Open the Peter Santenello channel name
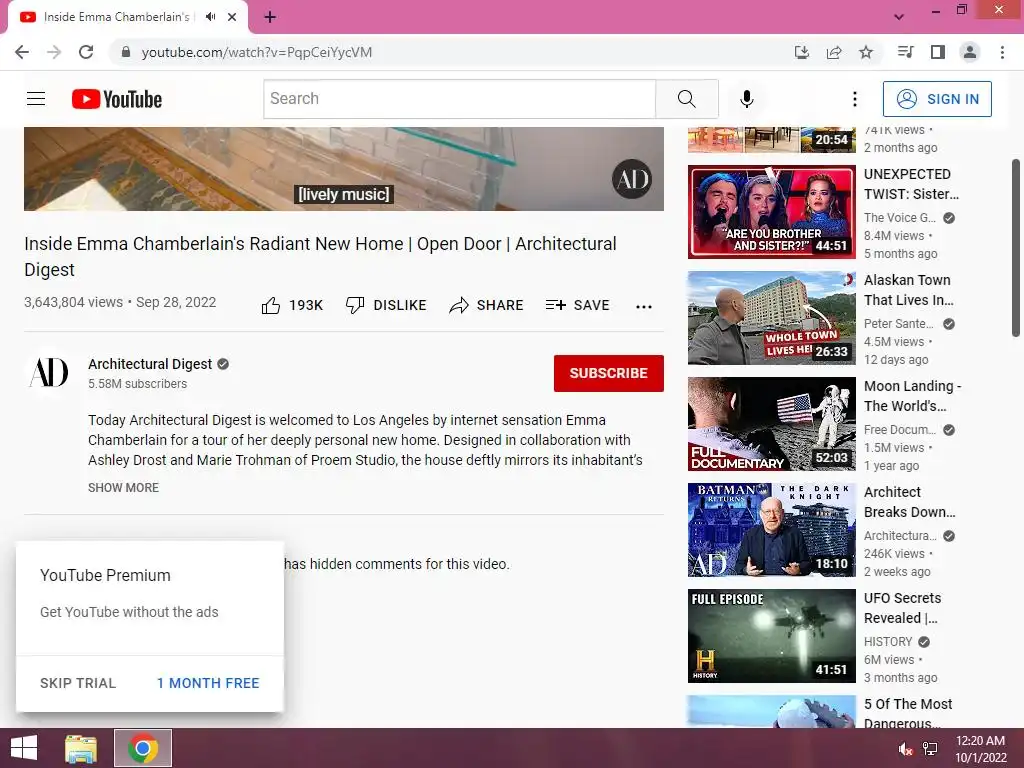Viewport: 1024px width, 768px height. click(x=899, y=323)
